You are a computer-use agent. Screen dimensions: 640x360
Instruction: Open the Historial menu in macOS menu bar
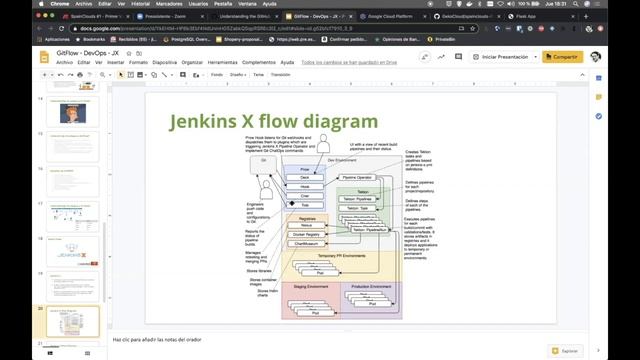(140, 4)
